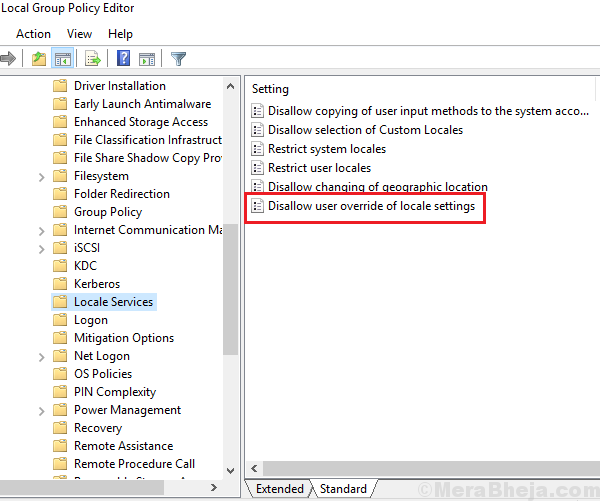The image size is (600, 501).
Task: Click tree pane scroll up arrow
Action: 230,86
